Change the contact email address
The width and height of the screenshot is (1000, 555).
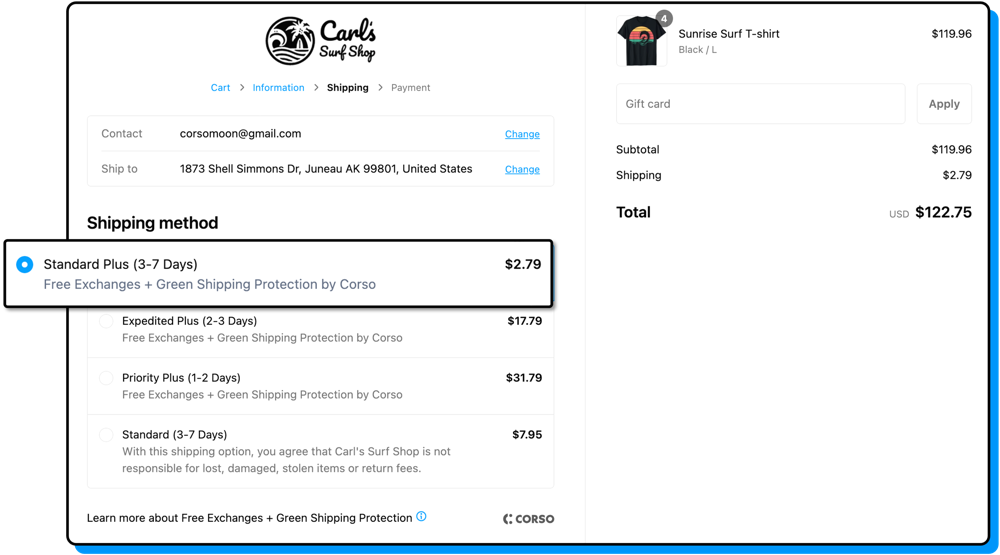click(x=522, y=134)
